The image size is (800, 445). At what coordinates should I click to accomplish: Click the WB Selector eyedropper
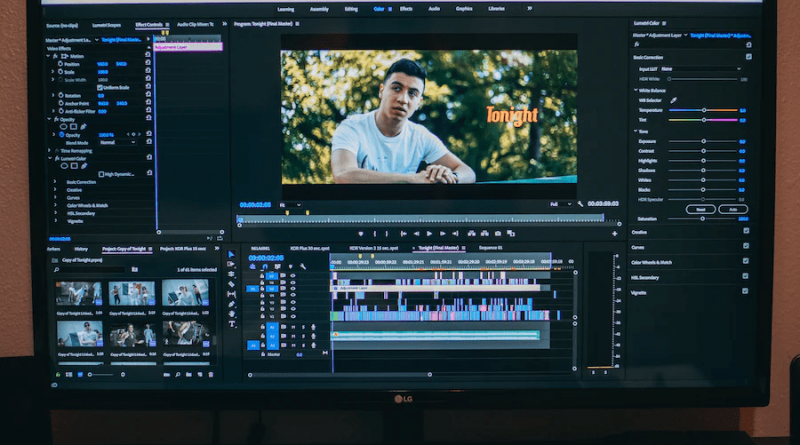pyautogui.click(x=674, y=100)
